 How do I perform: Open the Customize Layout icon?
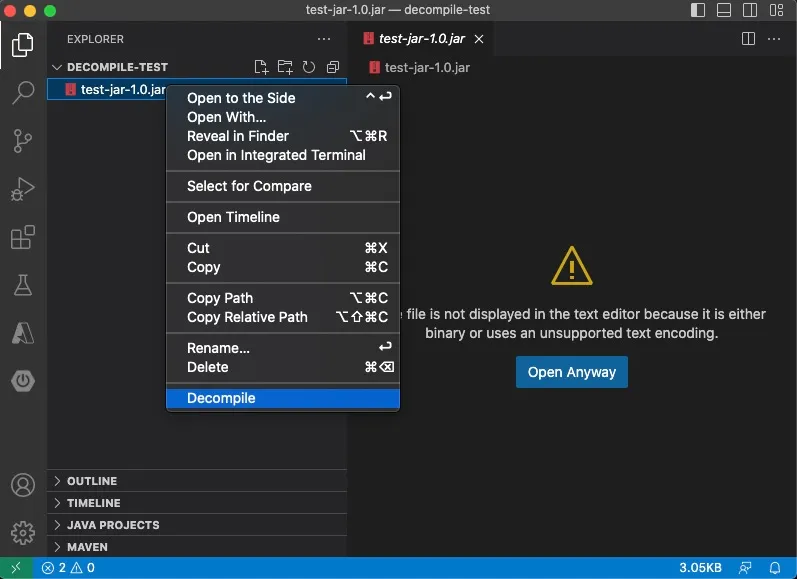[x=776, y=10]
